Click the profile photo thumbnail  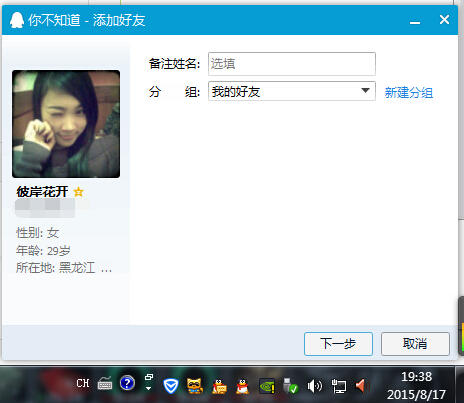[66, 124]
